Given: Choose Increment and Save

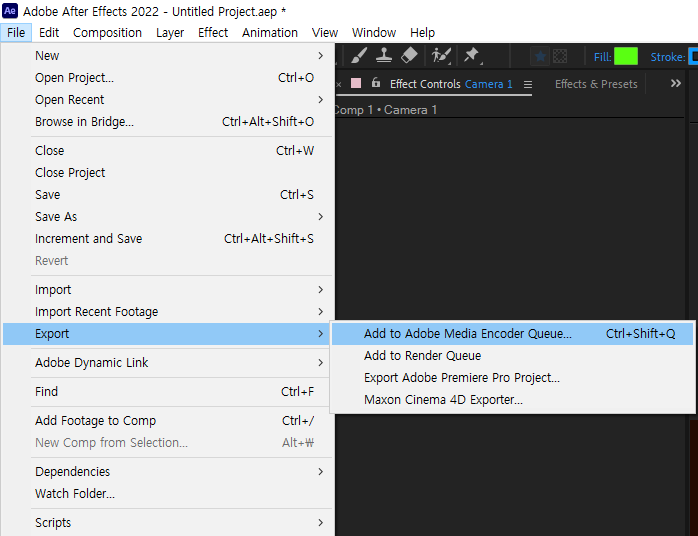Looking at the screenshot, I should coord(167,239).
